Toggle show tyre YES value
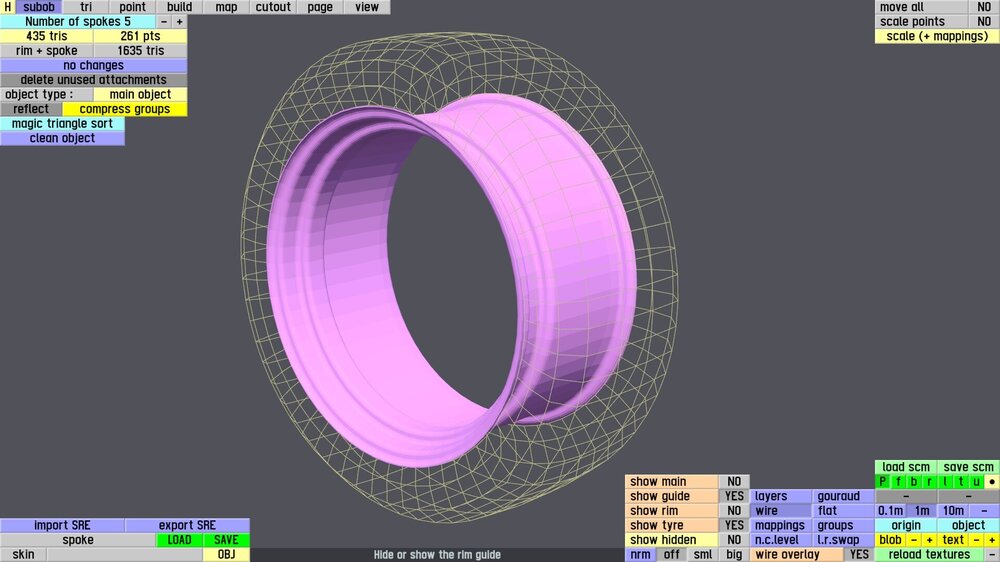Screen dimensions: 1000x562 tap(734, 525)
